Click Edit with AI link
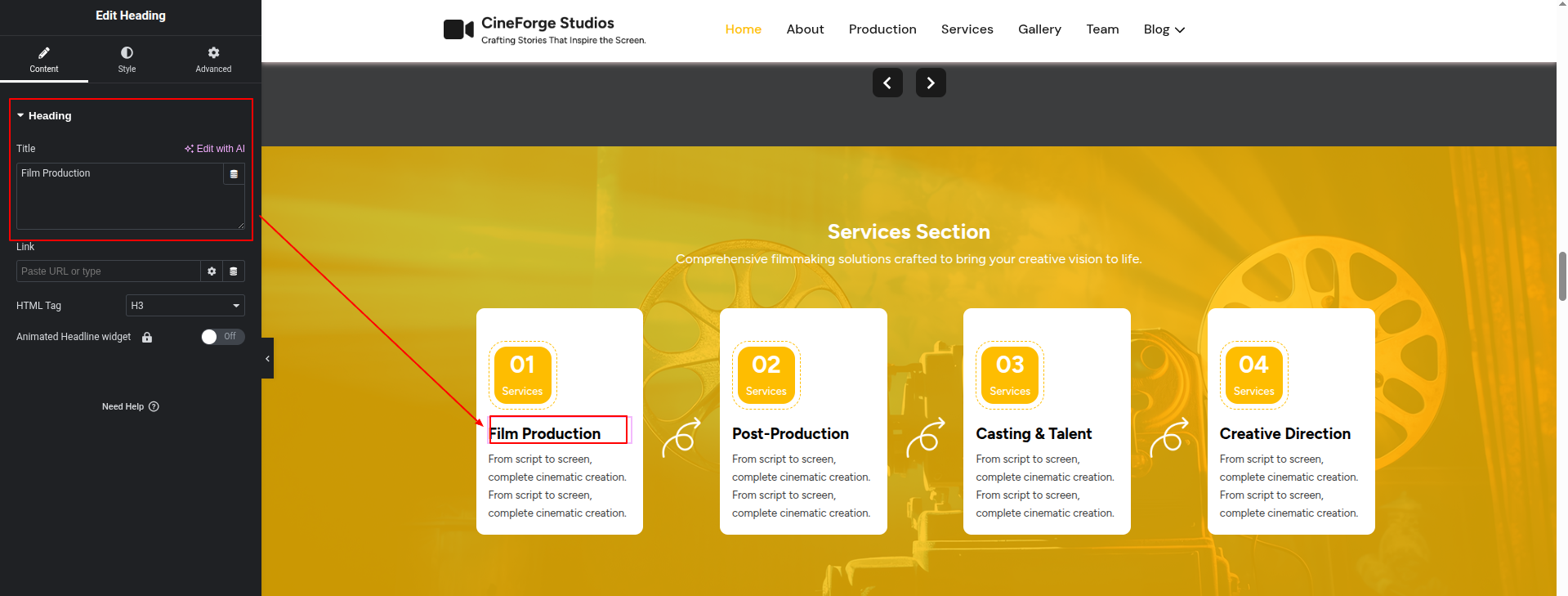 pyautogui.click(x=214, y=149)
